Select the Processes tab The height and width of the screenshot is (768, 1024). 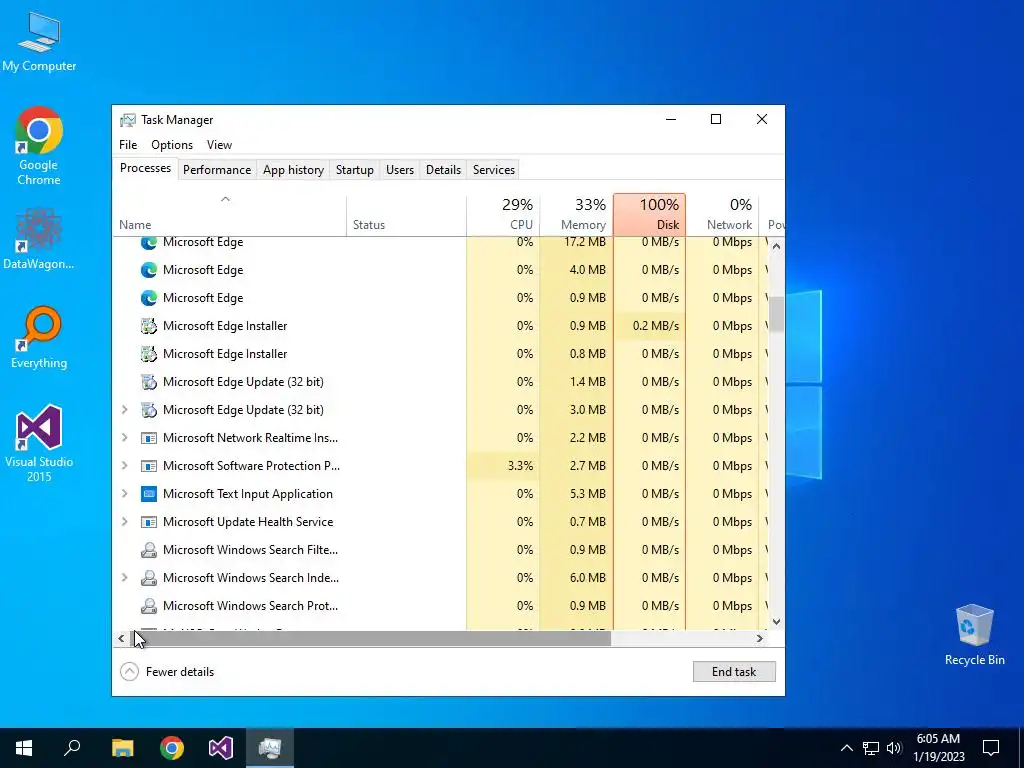point(145,168)
